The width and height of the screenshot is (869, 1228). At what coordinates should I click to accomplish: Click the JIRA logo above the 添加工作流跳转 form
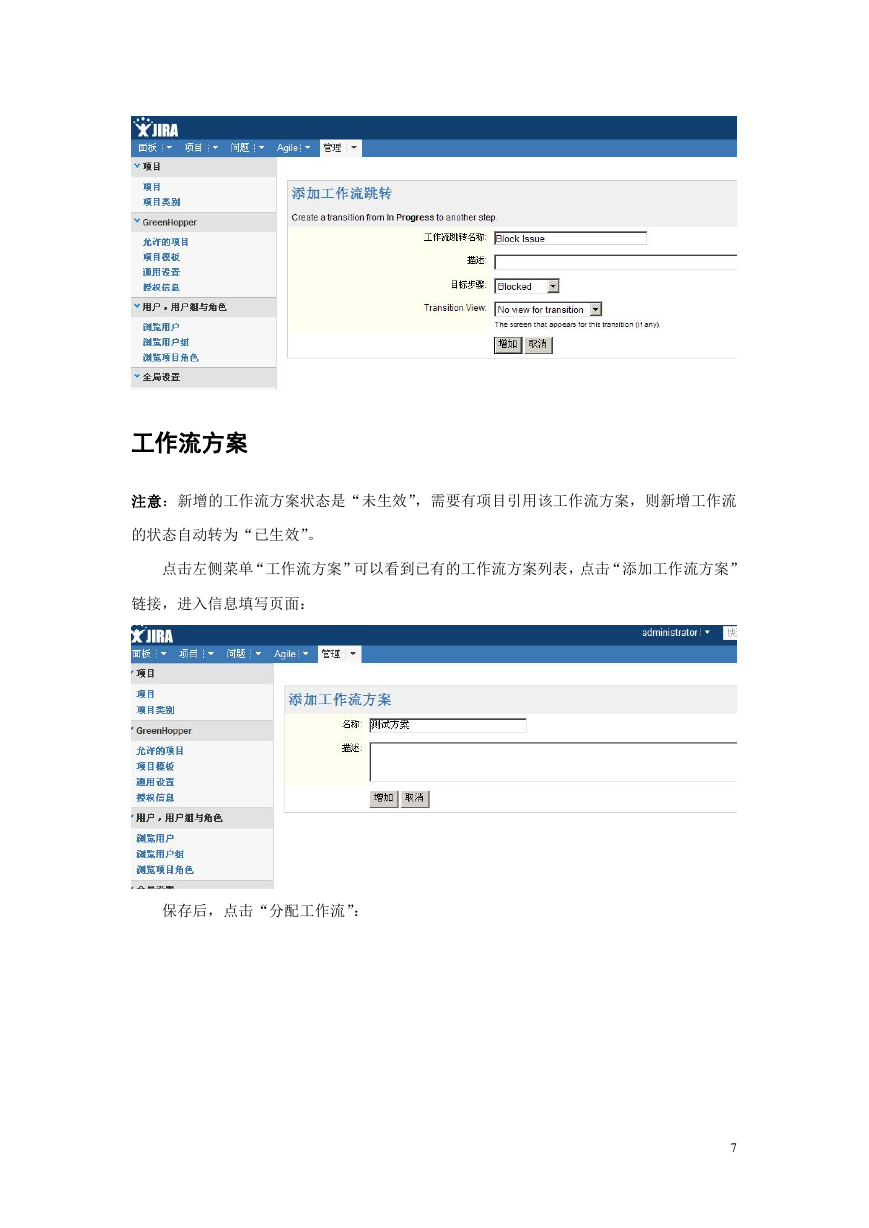point(155,128)
